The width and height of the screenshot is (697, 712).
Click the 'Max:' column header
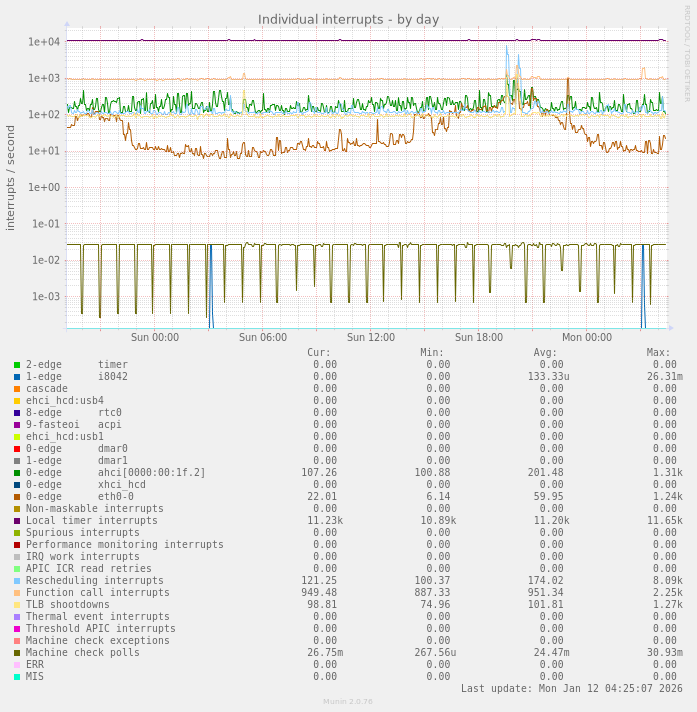point(659,353)
